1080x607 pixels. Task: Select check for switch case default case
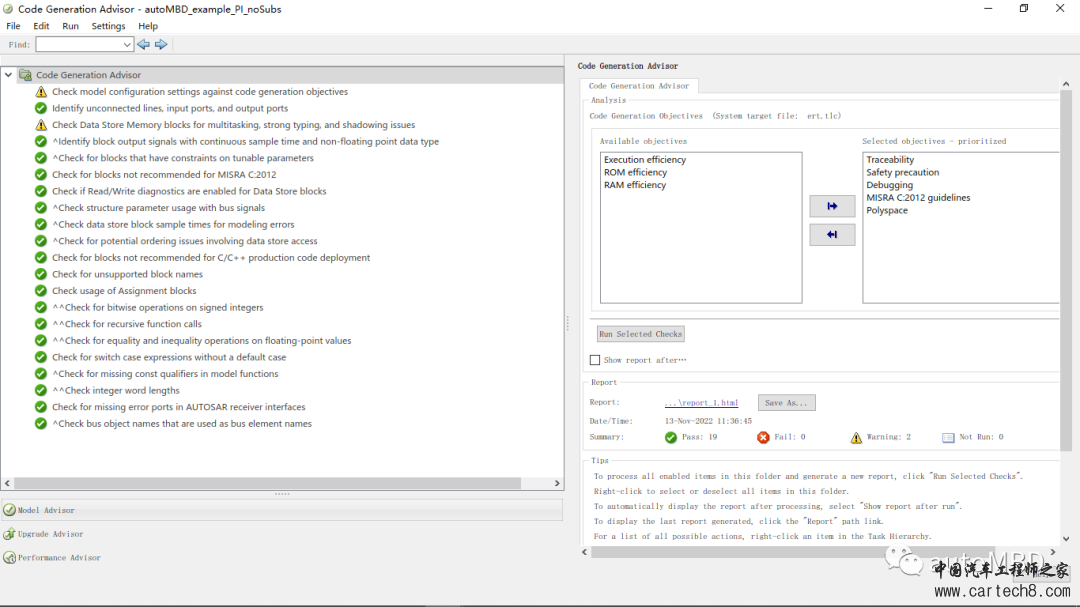coord(169,357)
